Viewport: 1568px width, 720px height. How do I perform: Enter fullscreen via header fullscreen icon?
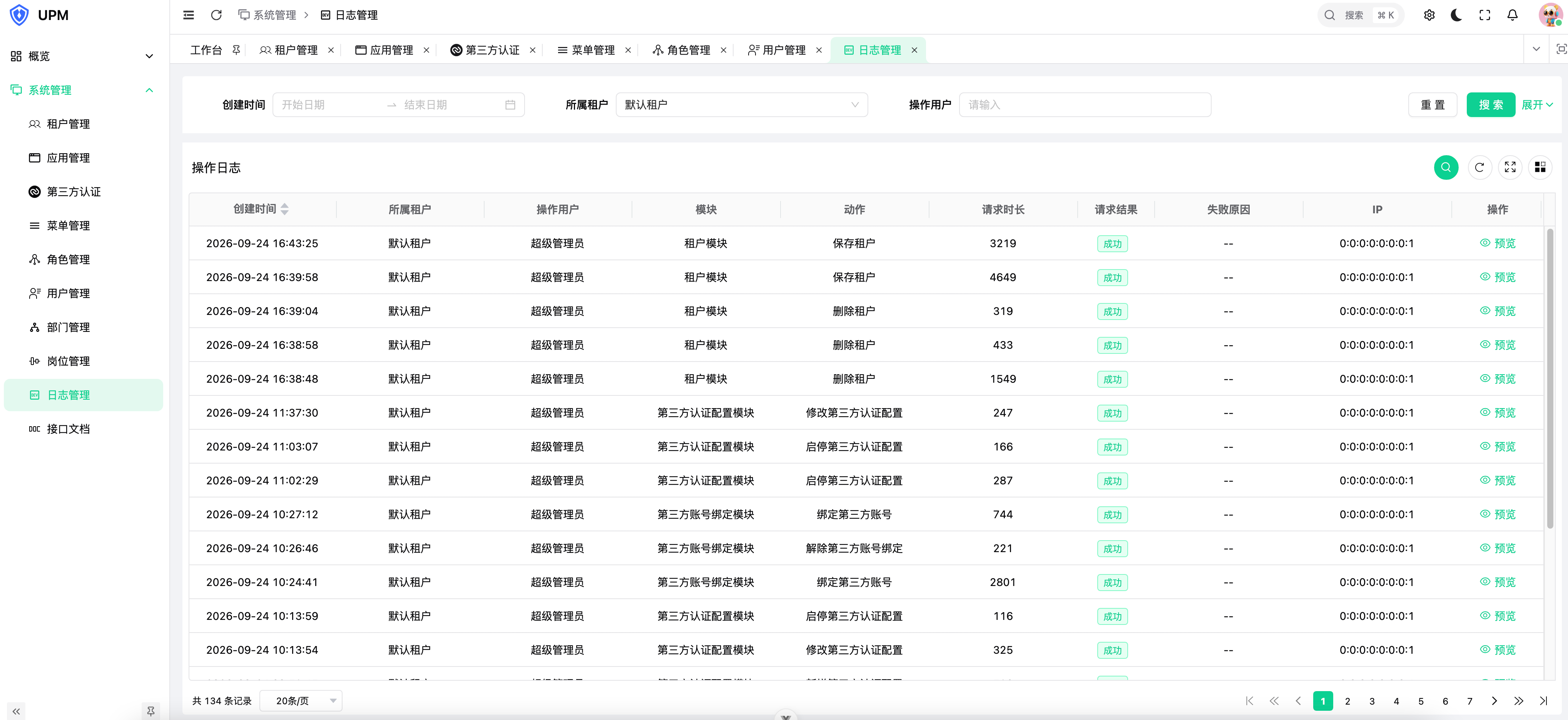[1484, 15]
